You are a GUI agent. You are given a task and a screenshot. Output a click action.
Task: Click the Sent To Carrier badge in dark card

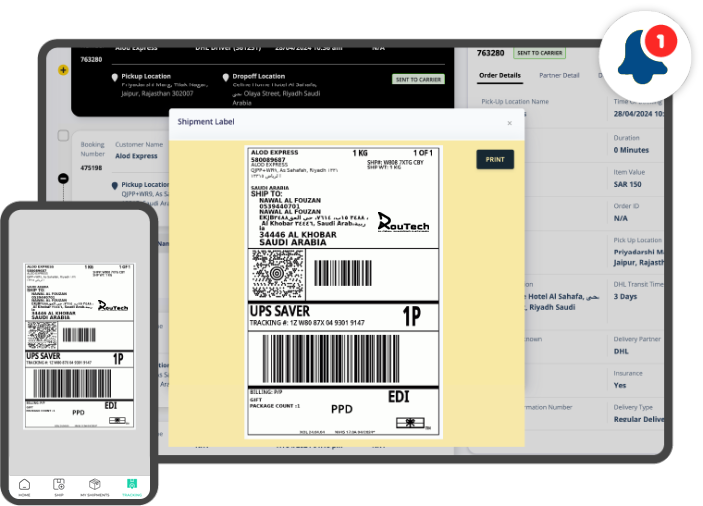tap(418, 79)
